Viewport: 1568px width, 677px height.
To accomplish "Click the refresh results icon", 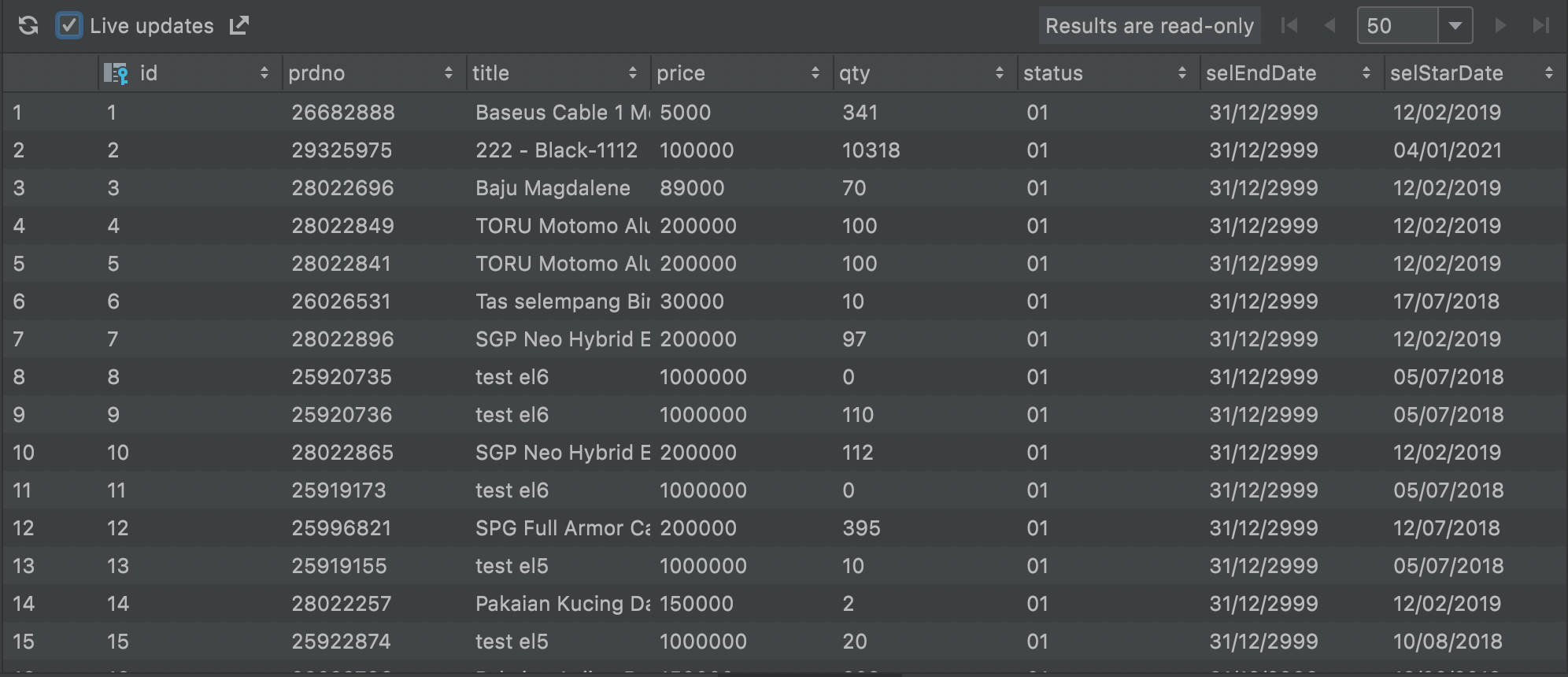I will [x=28, y=26].
